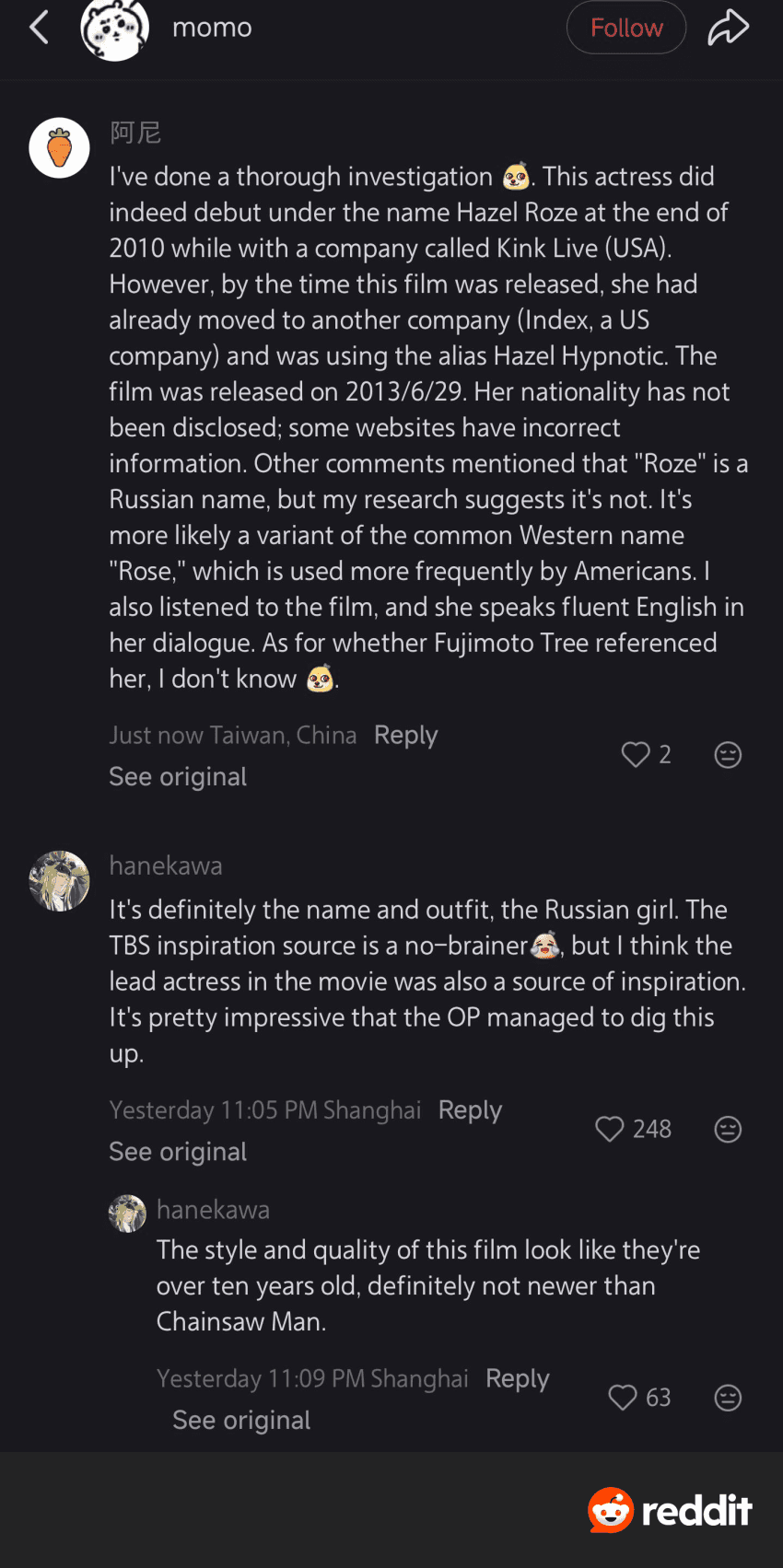This screenshot has width=783, height=1568.
Task: Open momo's profile avatar
Action: pyautogui.click(x=115, y=28)
